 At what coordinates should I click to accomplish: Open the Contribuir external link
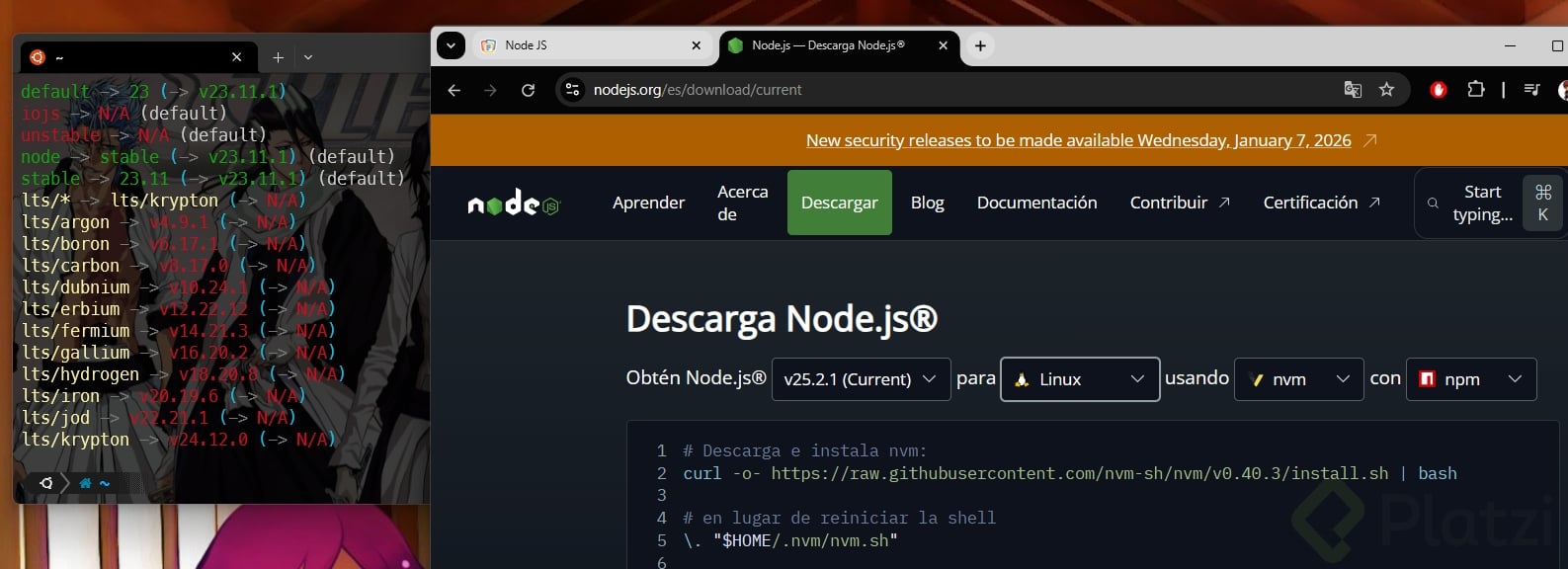(1180, 203)
